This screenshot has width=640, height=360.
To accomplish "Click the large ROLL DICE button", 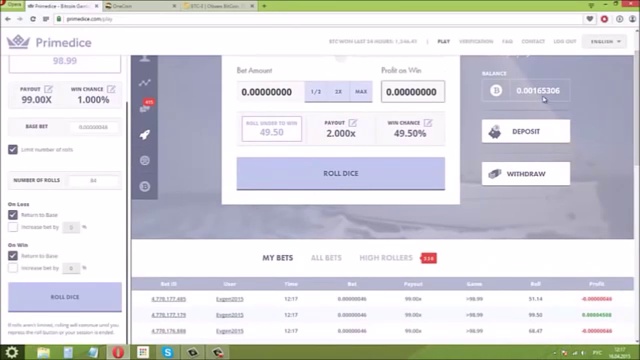I will click(x=341, y=173).
